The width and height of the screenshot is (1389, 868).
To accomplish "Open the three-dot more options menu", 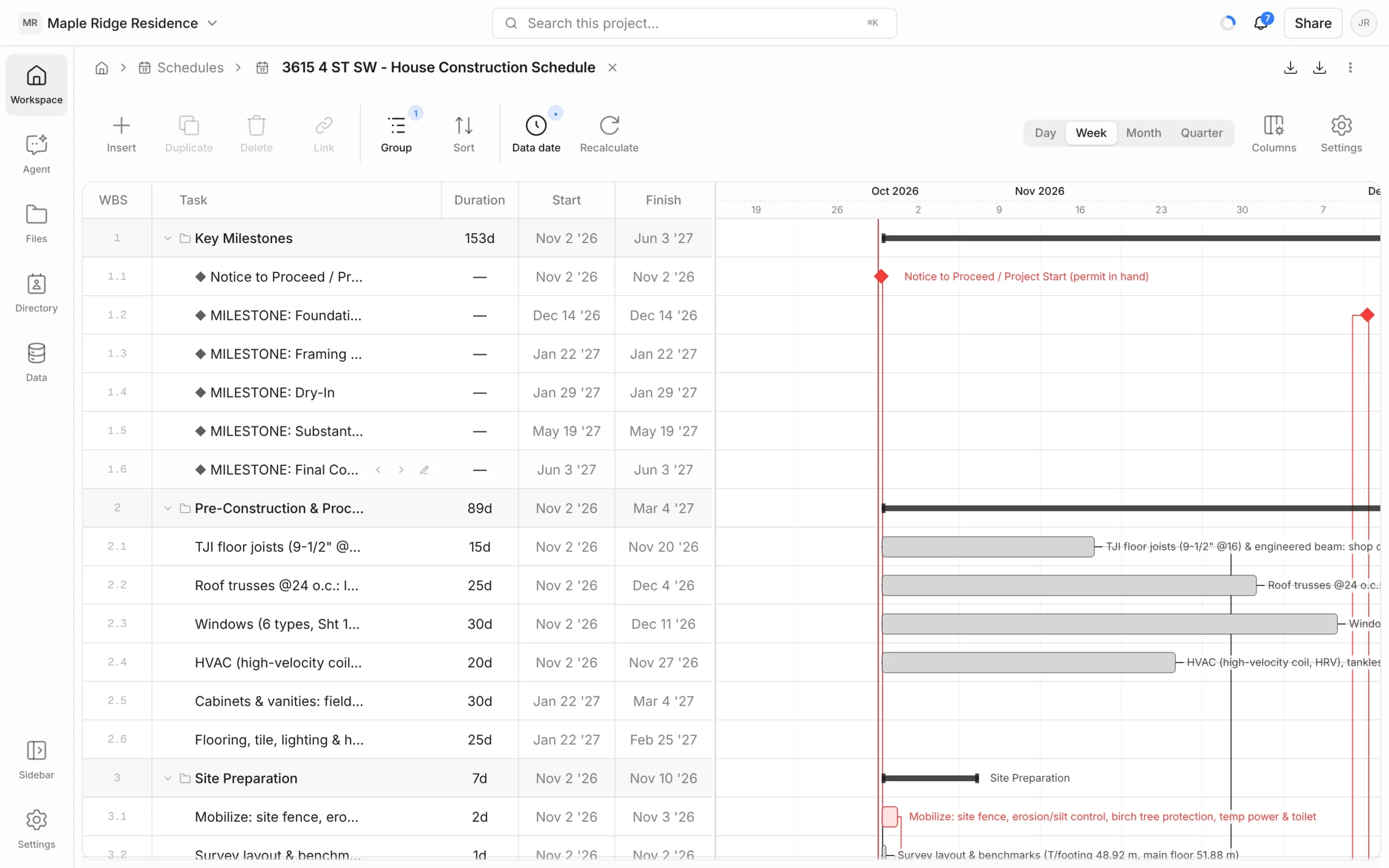I will coord(1350,68).
